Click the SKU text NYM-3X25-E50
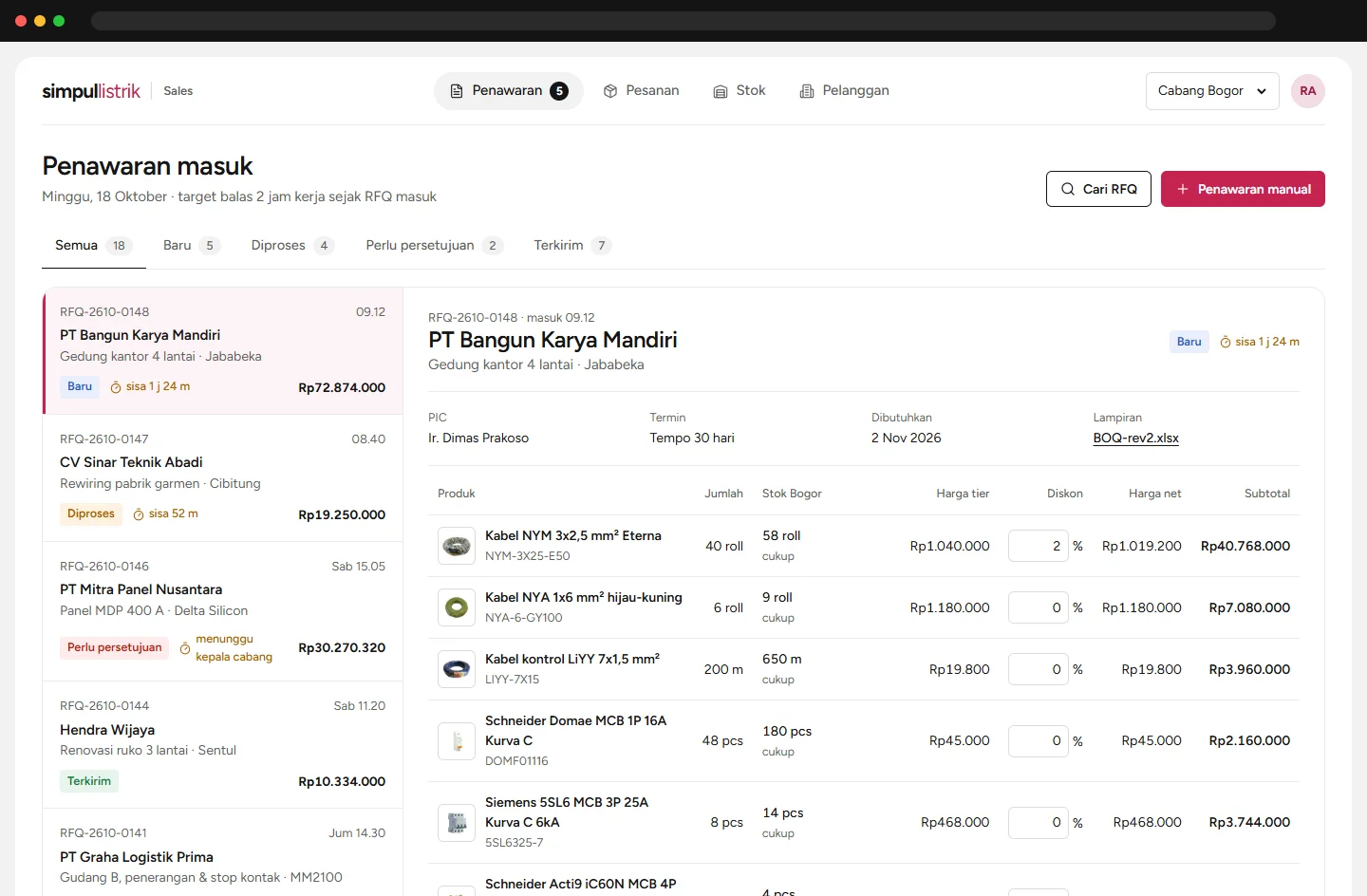Screen dimensions: 1367x896 (x=528, y=556)
